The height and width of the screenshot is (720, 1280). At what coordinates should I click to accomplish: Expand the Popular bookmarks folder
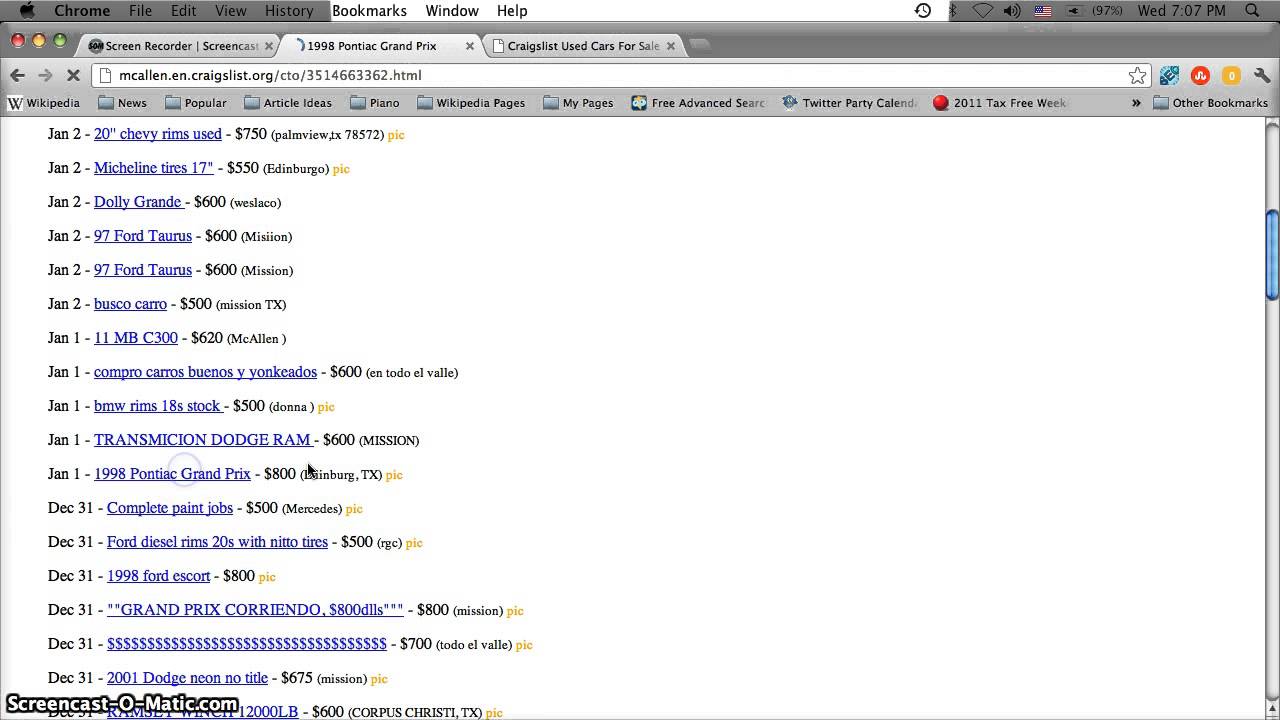(196, 103)
